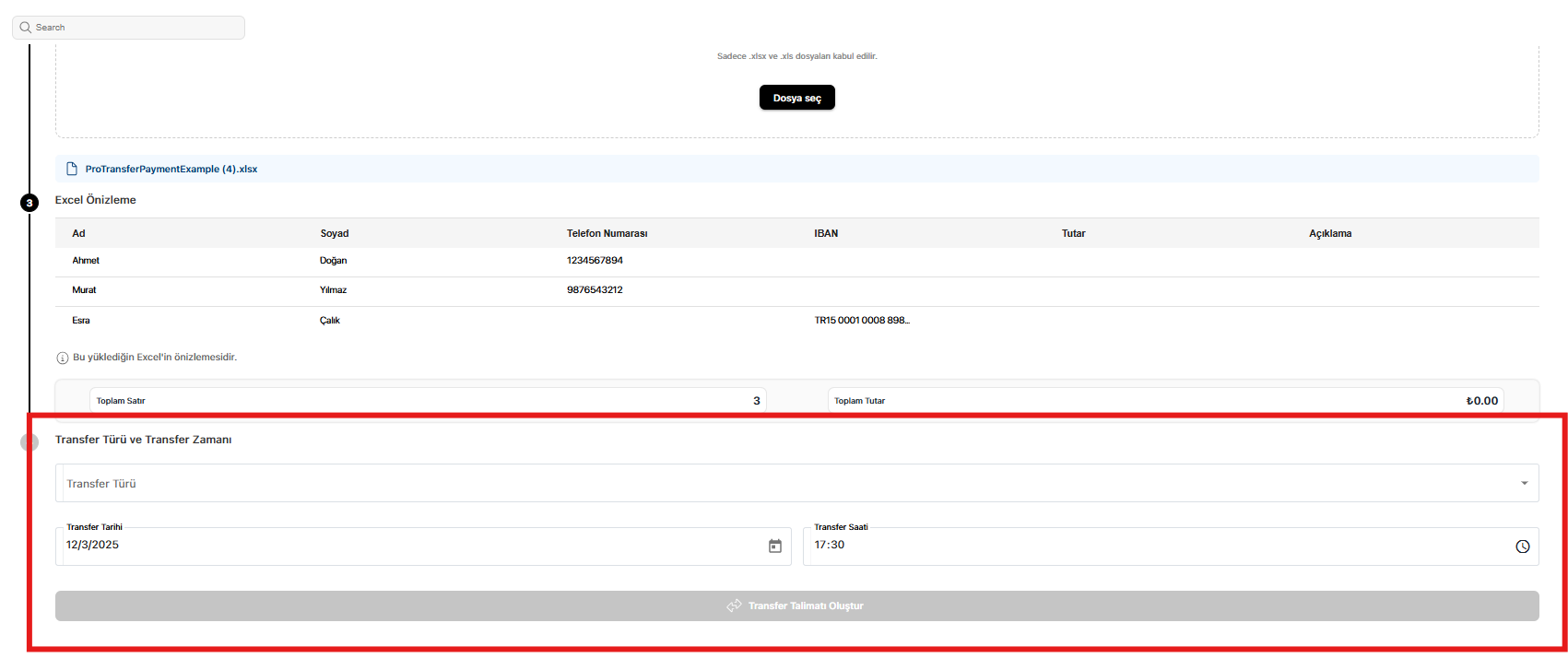The image size is (1568, 670).
Task: Click the Telefon Numarası column header
Action: coord(607,234)
